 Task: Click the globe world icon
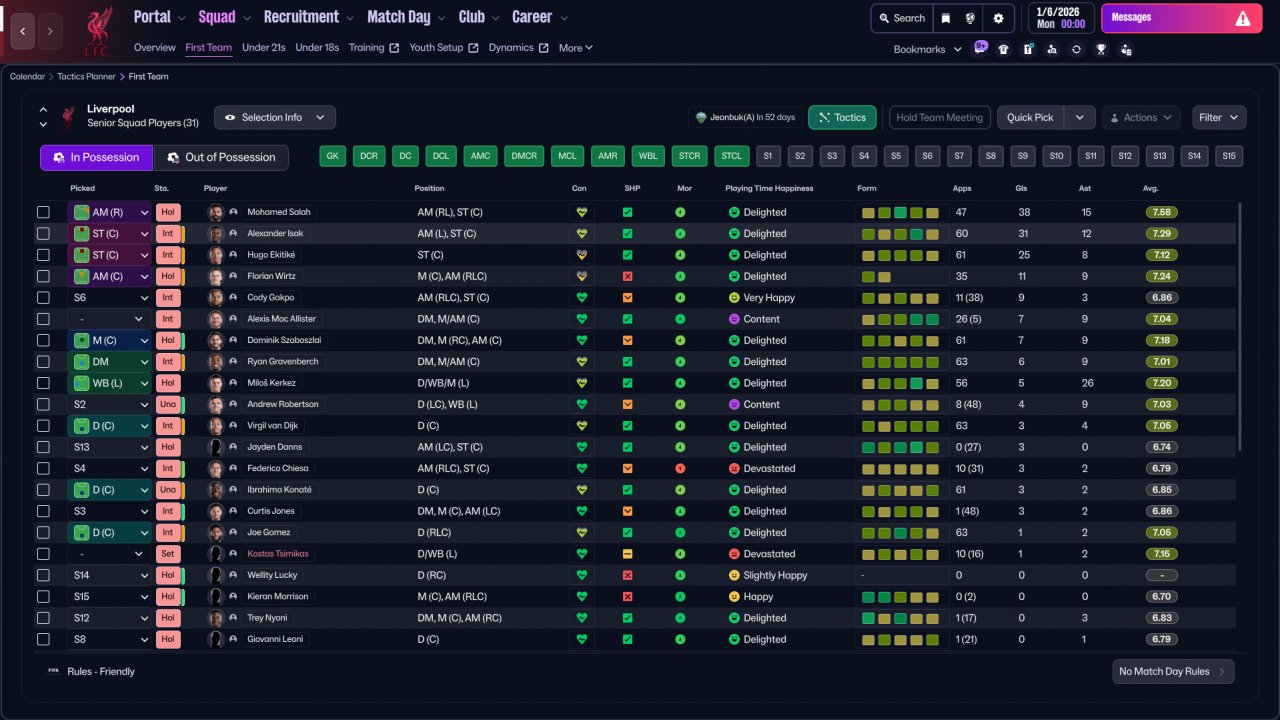971,18
